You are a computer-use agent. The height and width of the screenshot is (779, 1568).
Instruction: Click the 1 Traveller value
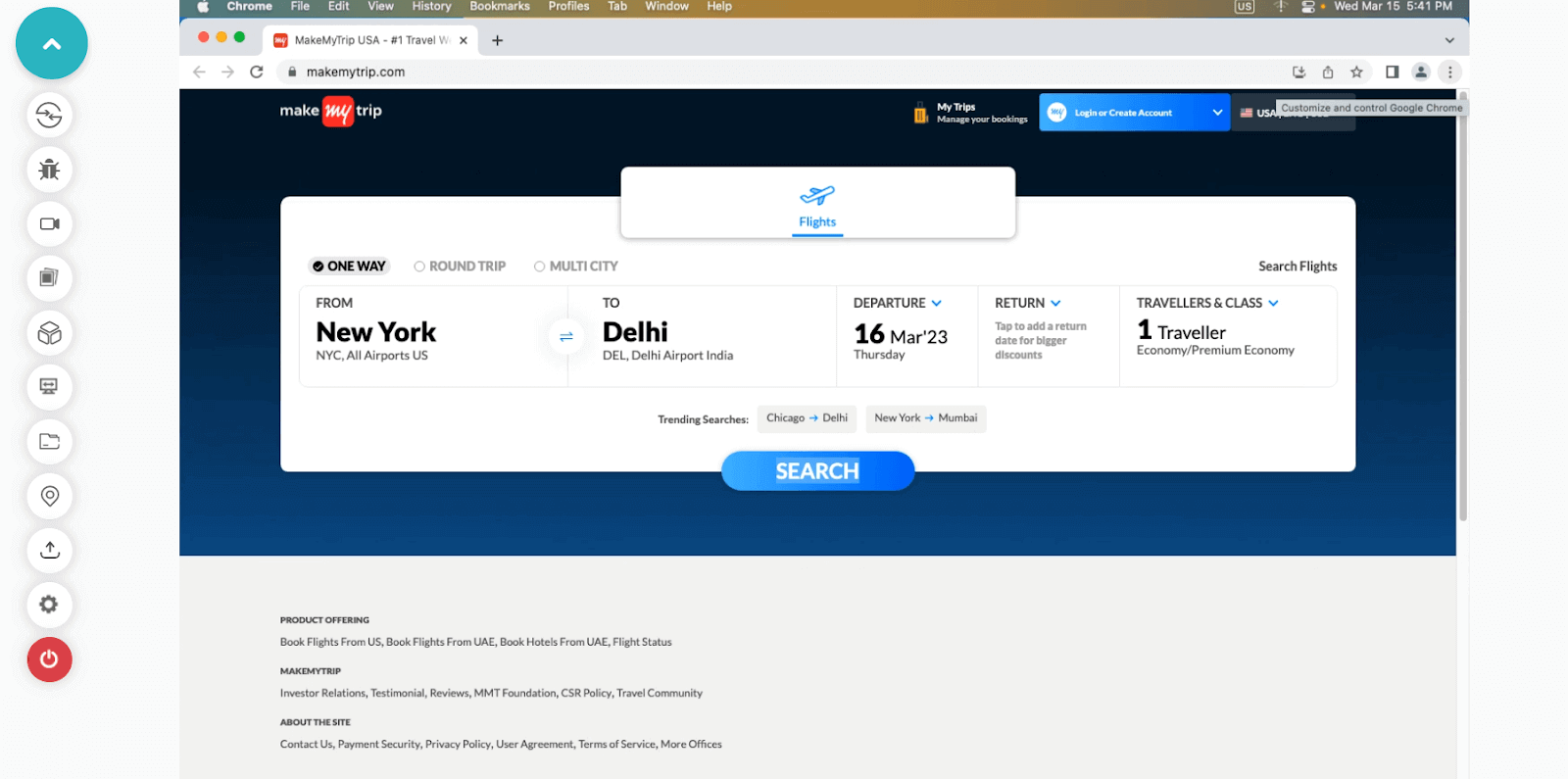click(1181, 331)
